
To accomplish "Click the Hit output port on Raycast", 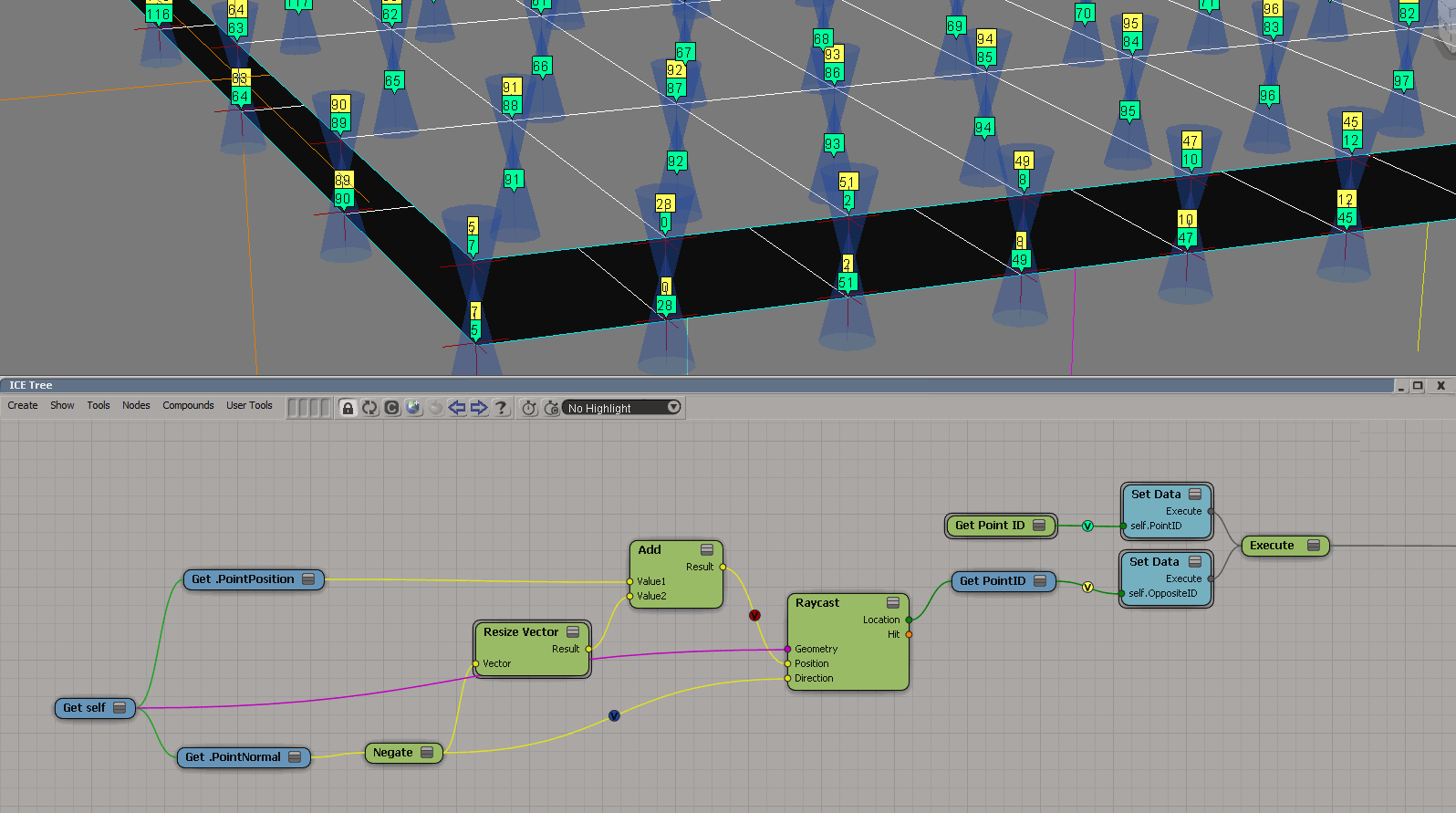I will pos(909,634).
